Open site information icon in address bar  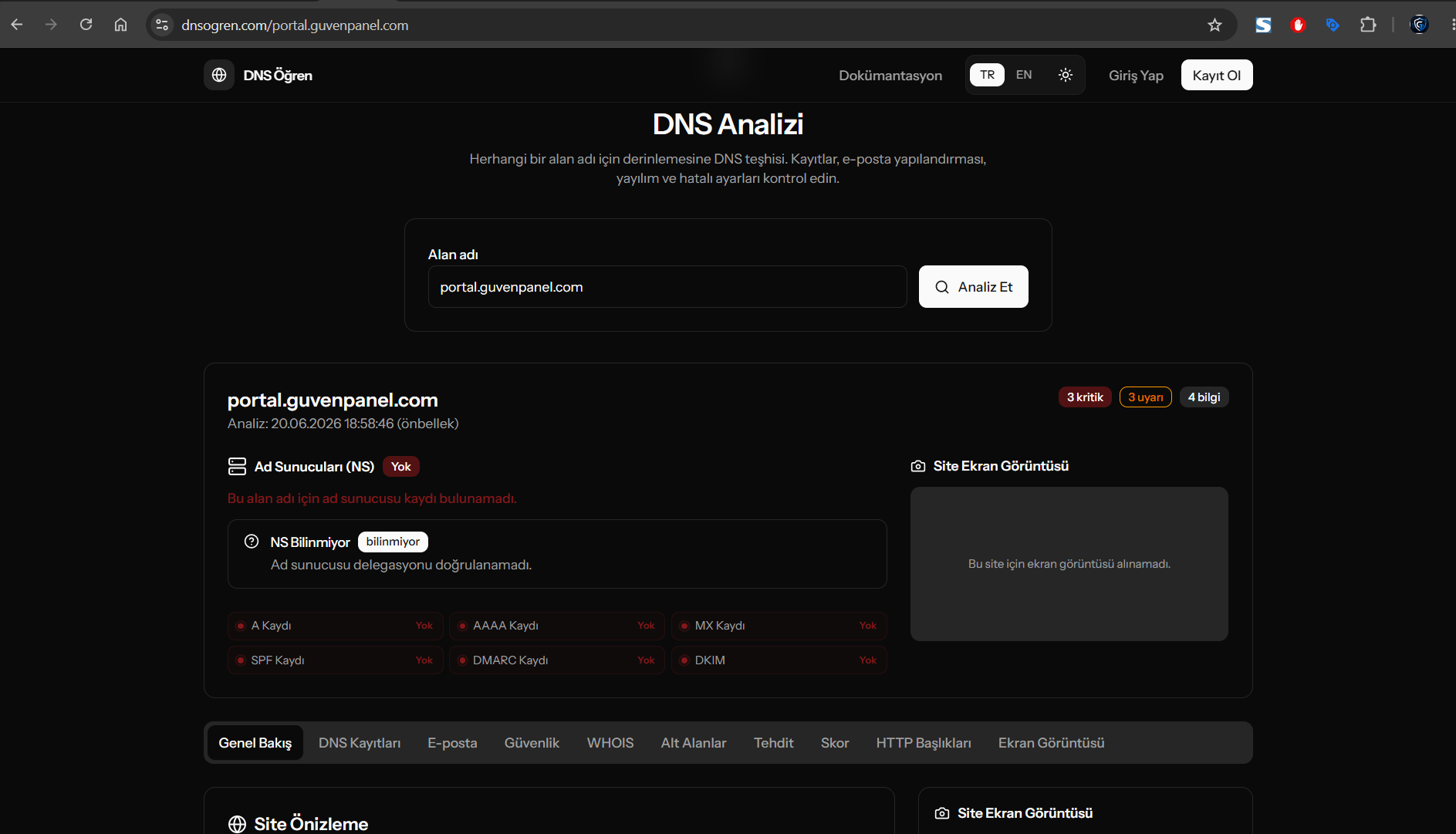click(162, 25)
